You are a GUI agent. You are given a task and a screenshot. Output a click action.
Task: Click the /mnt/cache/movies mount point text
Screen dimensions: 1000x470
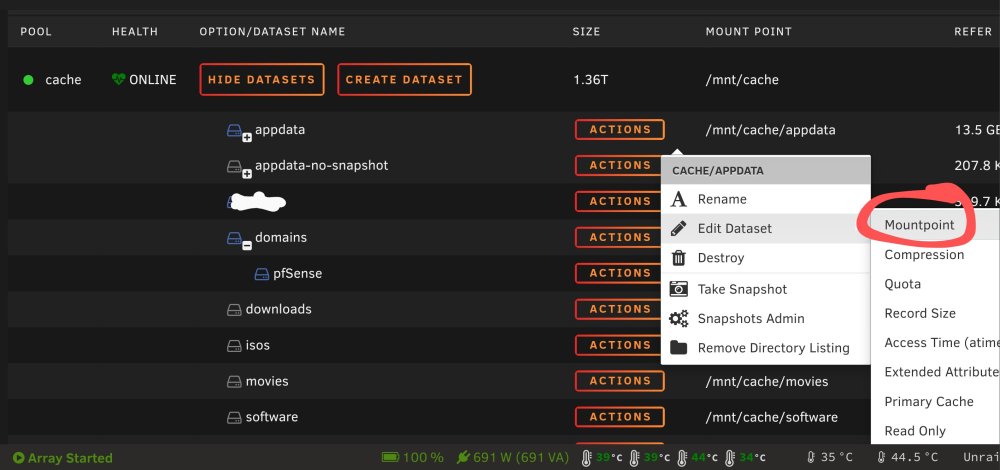click(767, 381)
